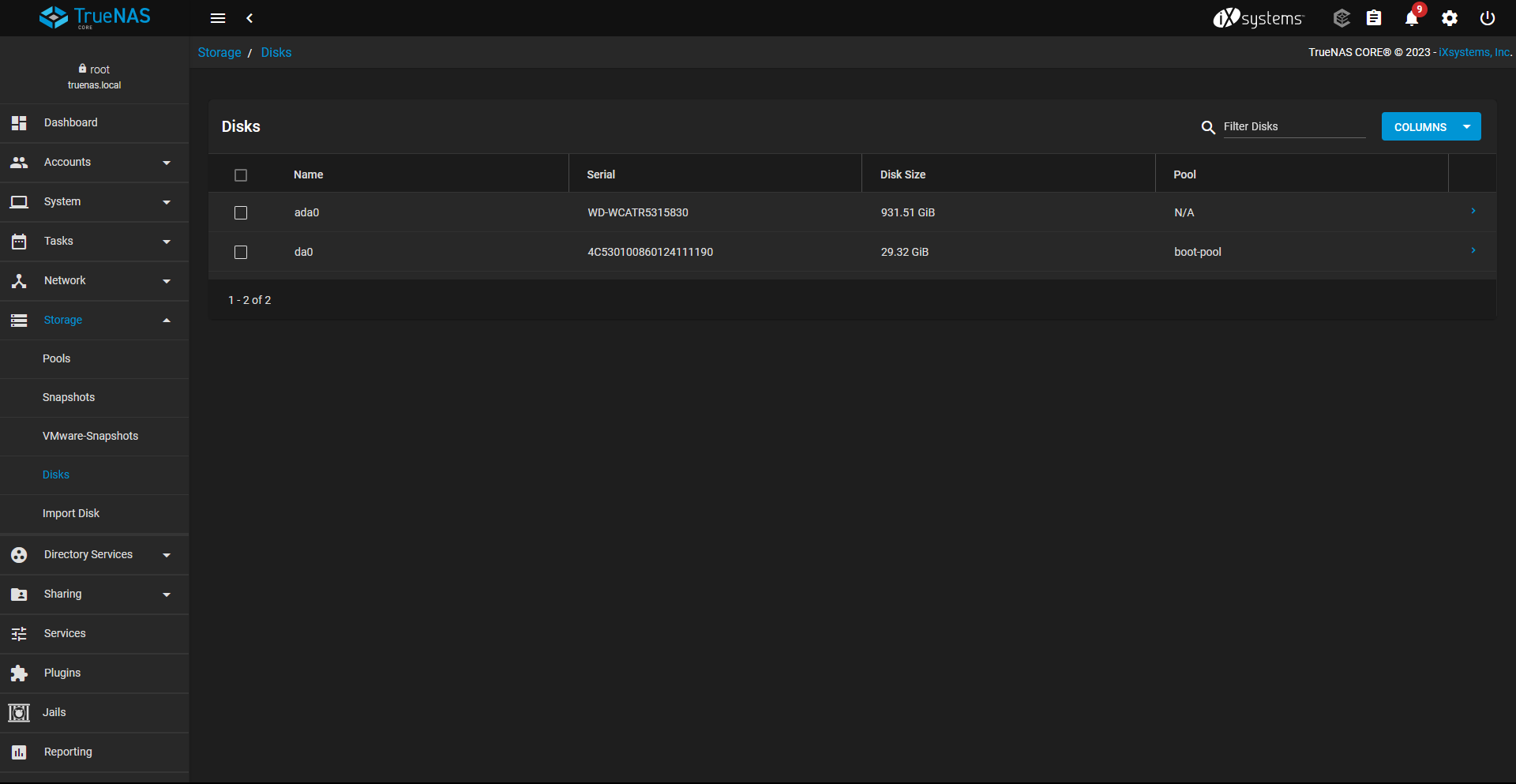Expand System menu arrow
Screen dimensions: 1516x784
(167, 202)
